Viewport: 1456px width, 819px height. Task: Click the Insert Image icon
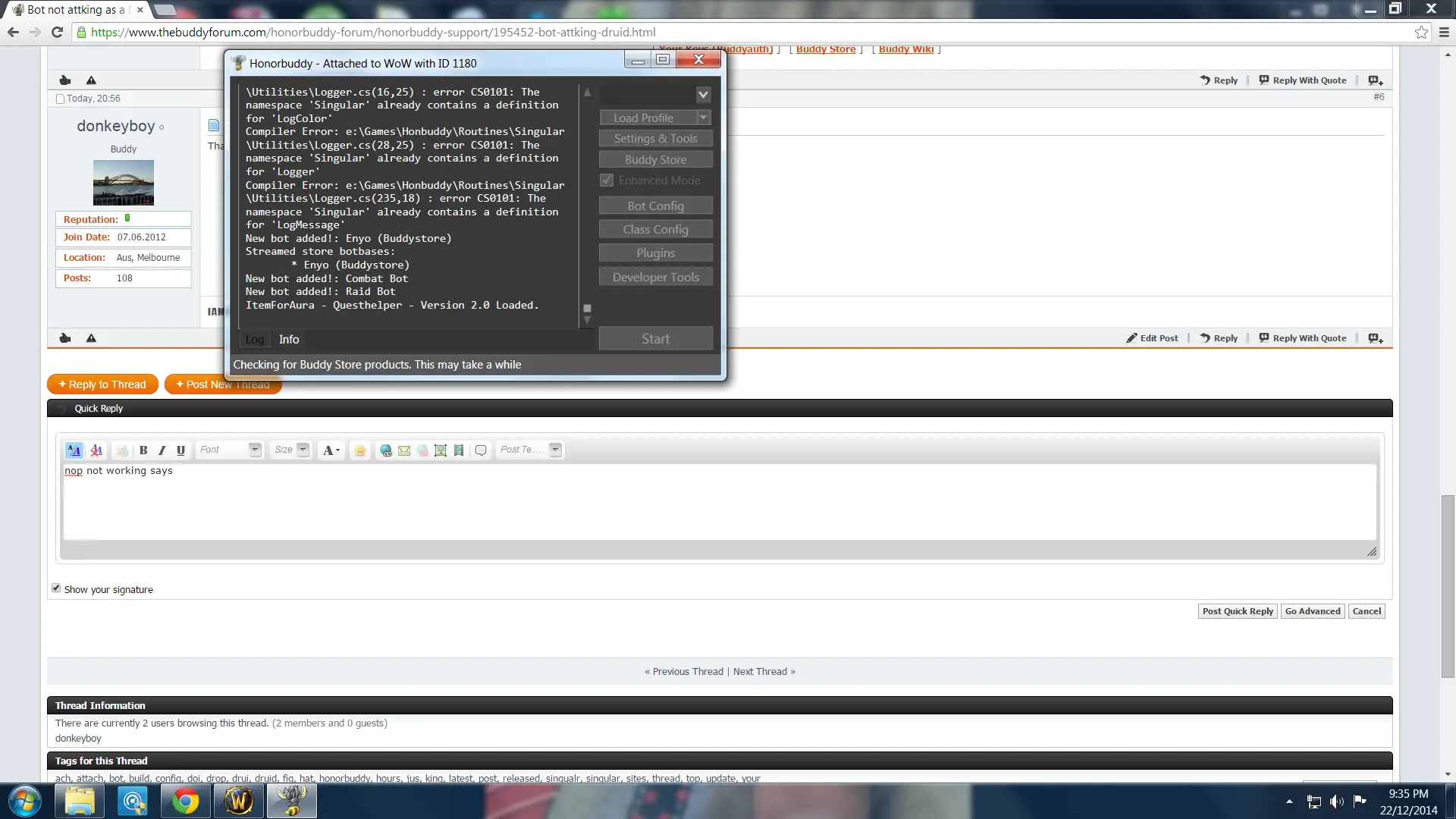[441, 450]
